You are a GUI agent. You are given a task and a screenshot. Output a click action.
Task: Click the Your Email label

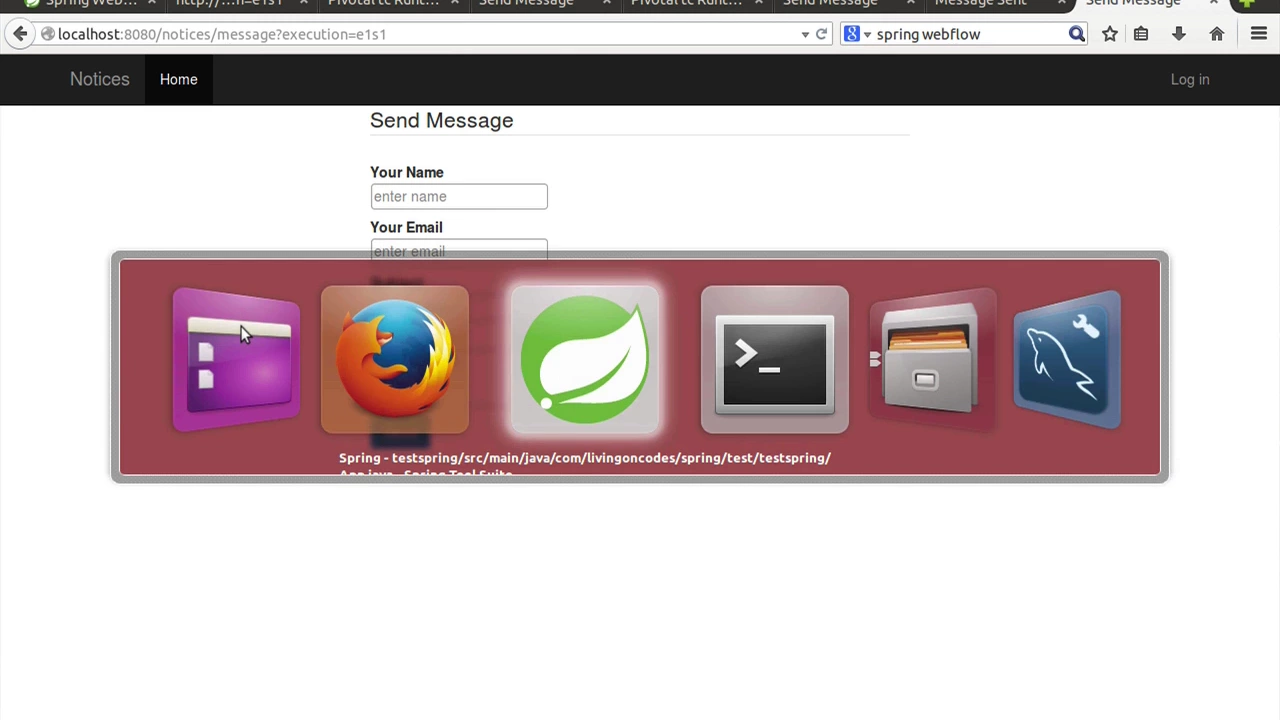click(406, 227)
